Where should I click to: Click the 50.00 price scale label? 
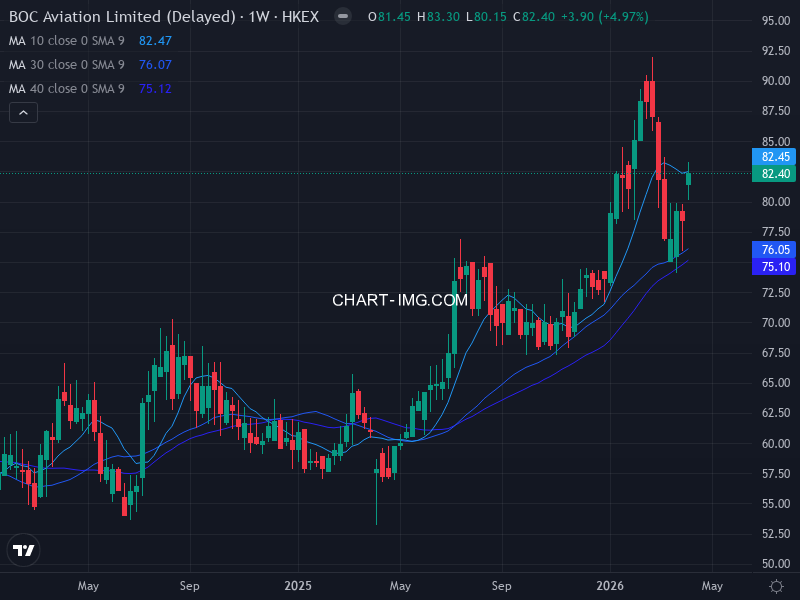[776, 564]
